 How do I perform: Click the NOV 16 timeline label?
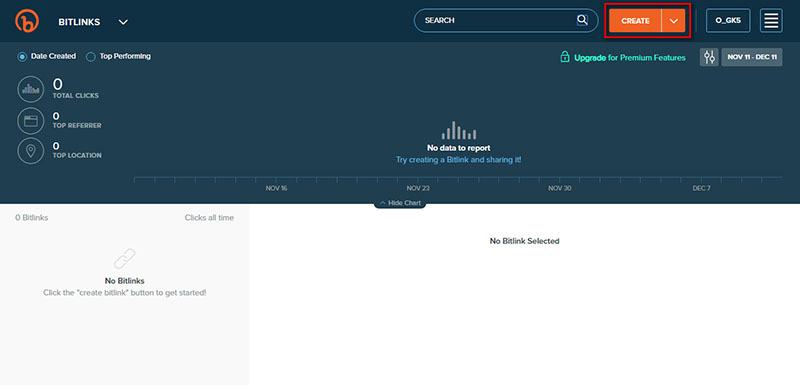pos(277,189)
